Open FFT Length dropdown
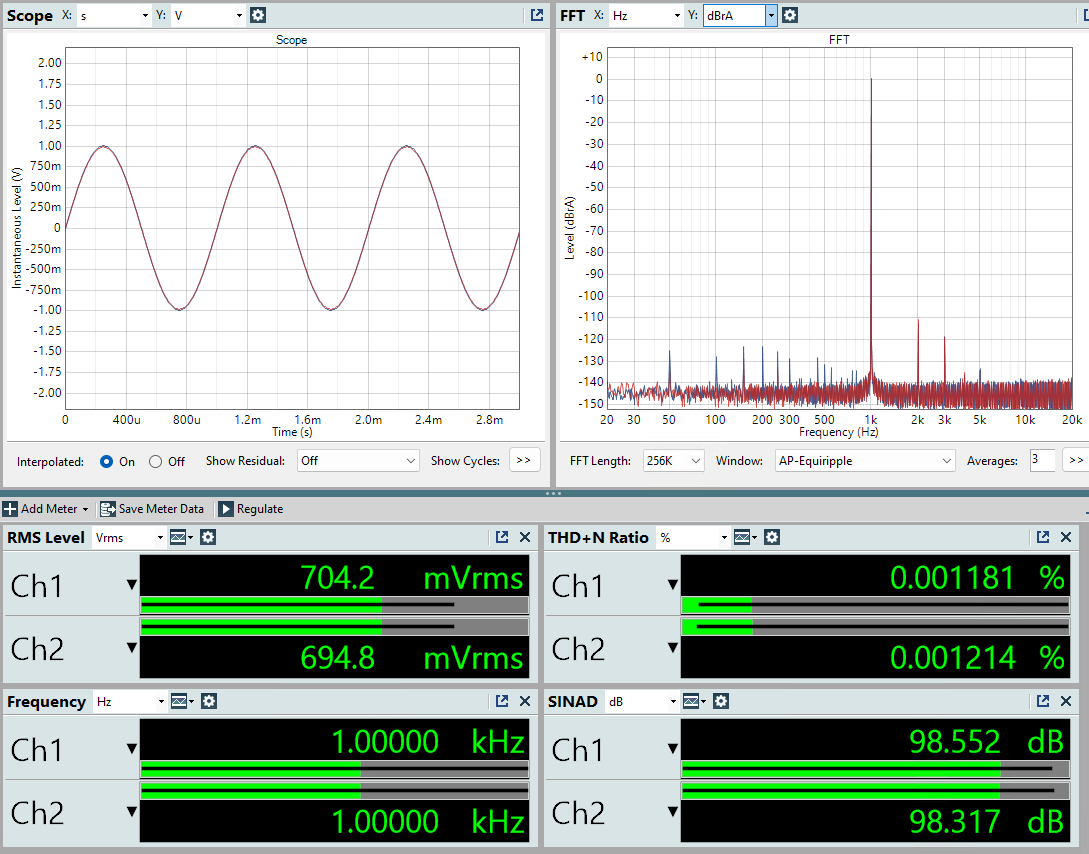 coord(673,461)
